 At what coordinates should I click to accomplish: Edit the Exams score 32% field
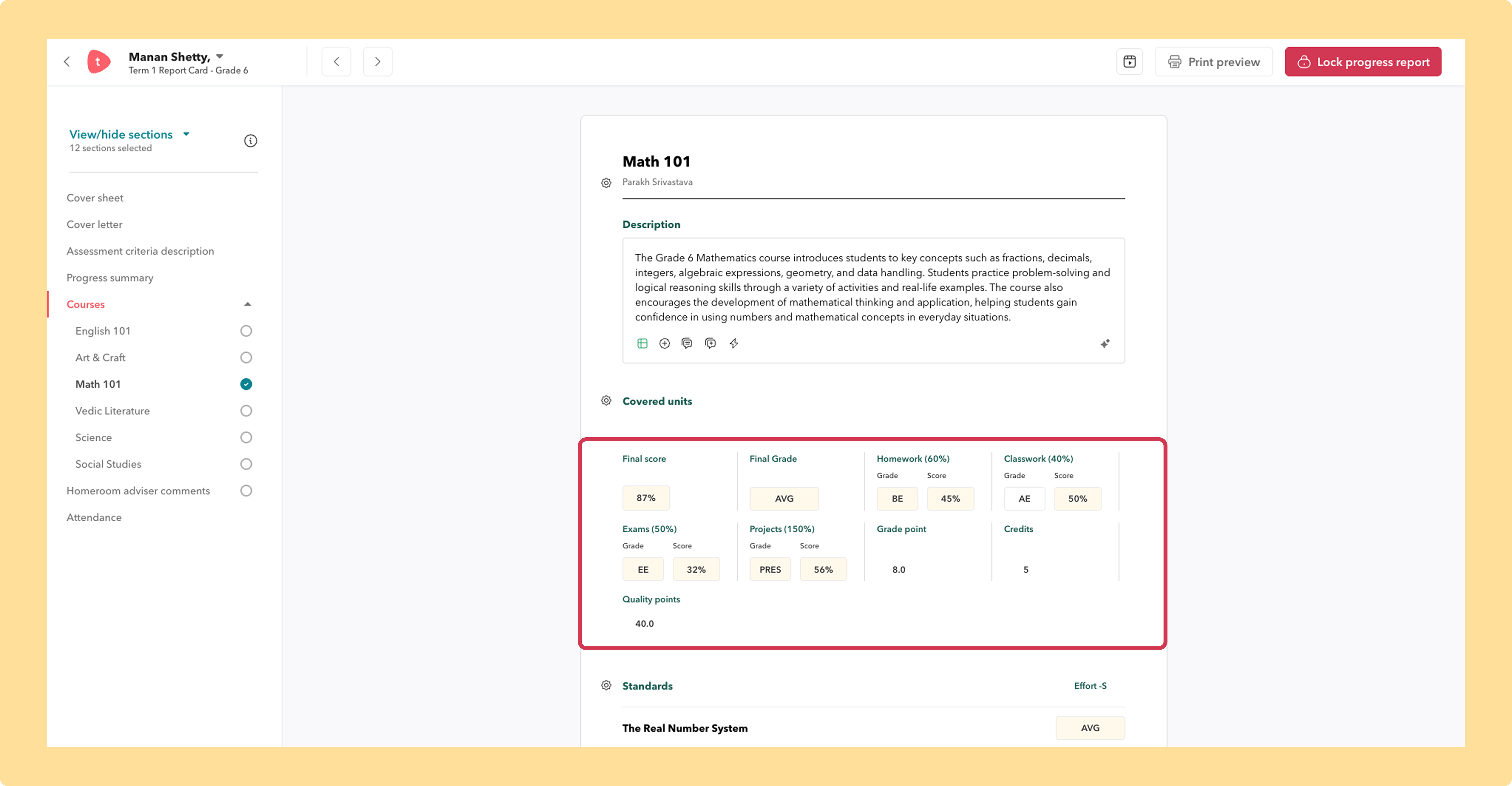[x=696, y=569]
